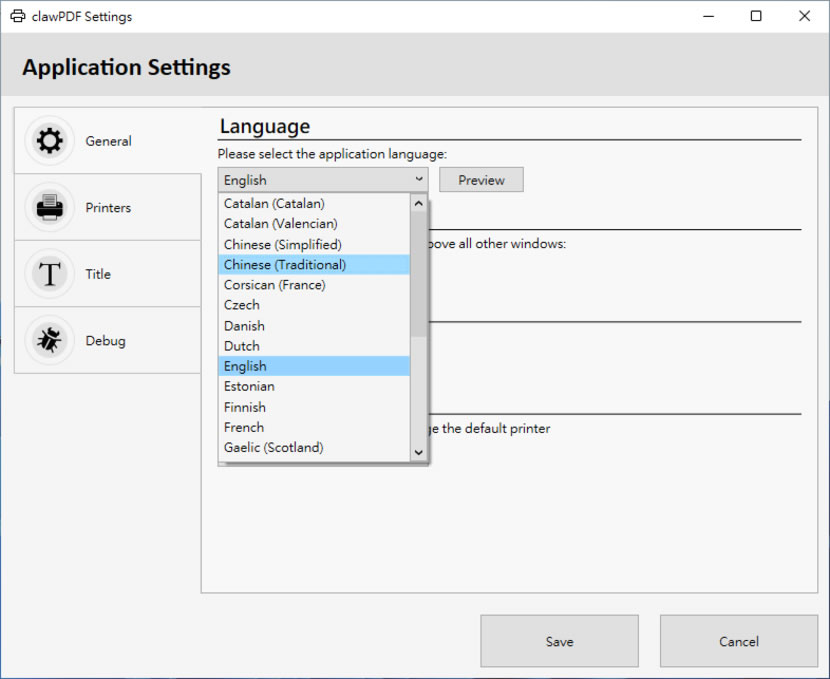Pick Chinese (Simplified) in the dropdown
Image resolution: width=830 pixels, height=679 pixels.
(x=314, y=245)
